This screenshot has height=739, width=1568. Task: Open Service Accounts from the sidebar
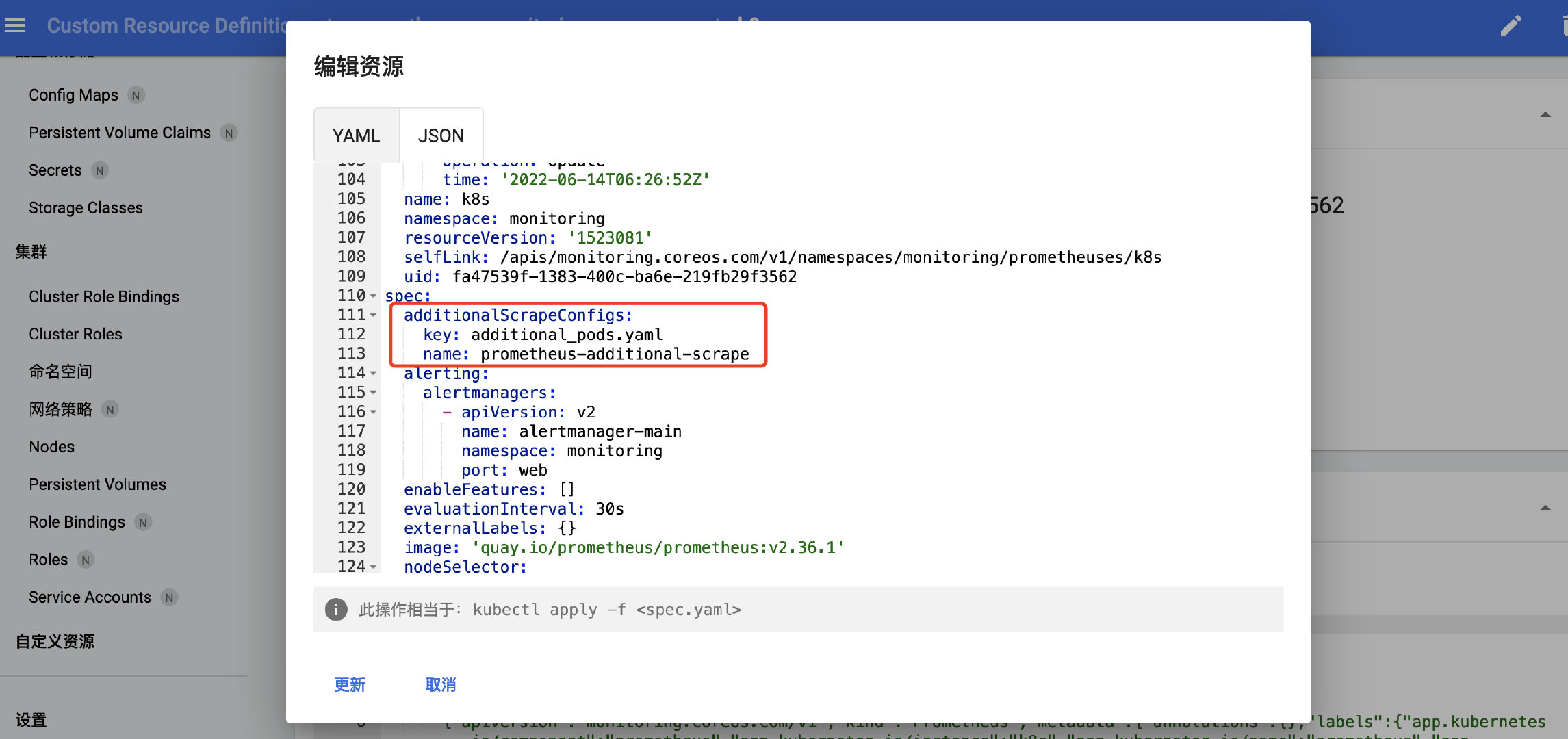pyautogui.click(x=90, y=597)
